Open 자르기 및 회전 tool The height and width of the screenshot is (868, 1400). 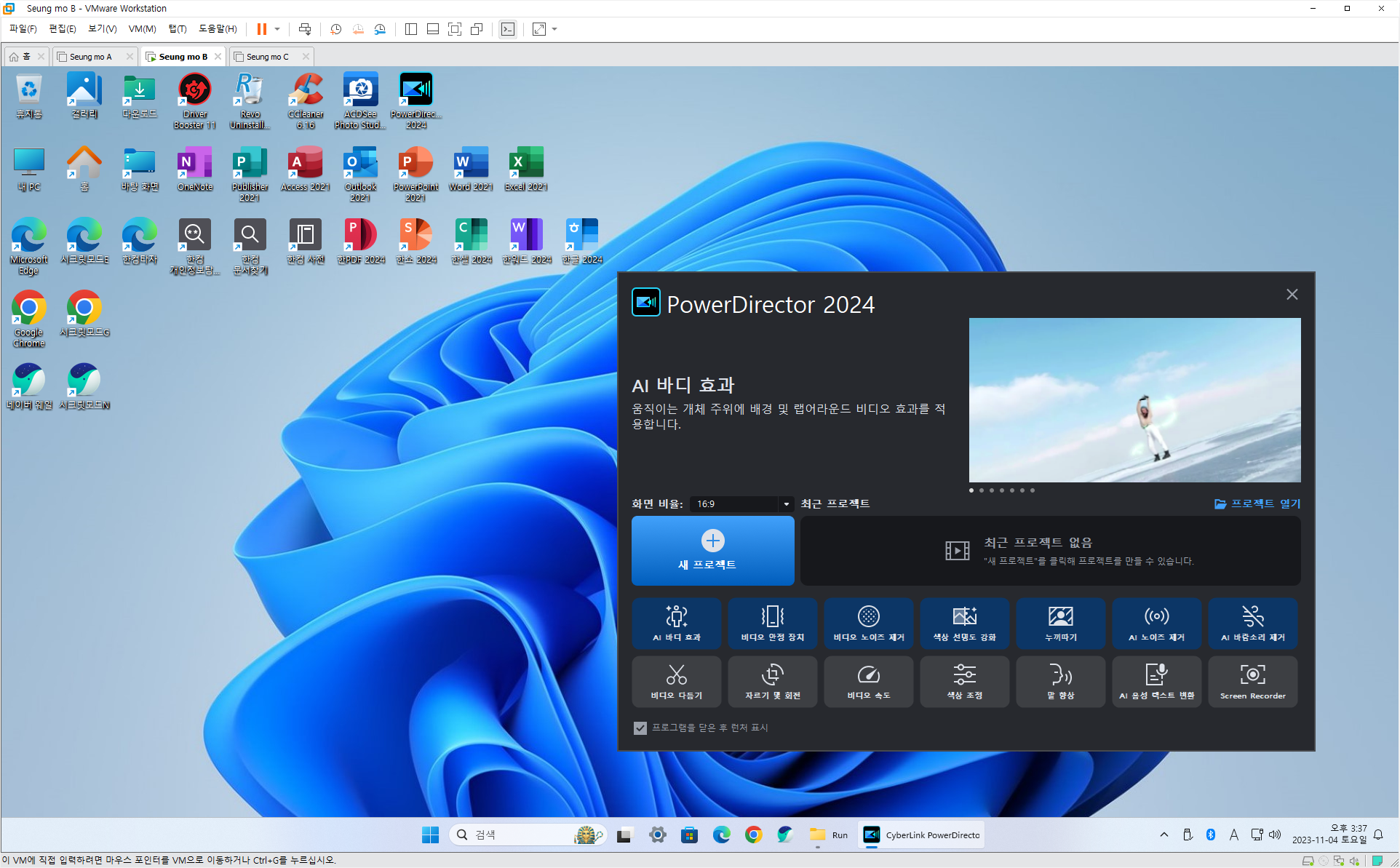tap(772, 682)
